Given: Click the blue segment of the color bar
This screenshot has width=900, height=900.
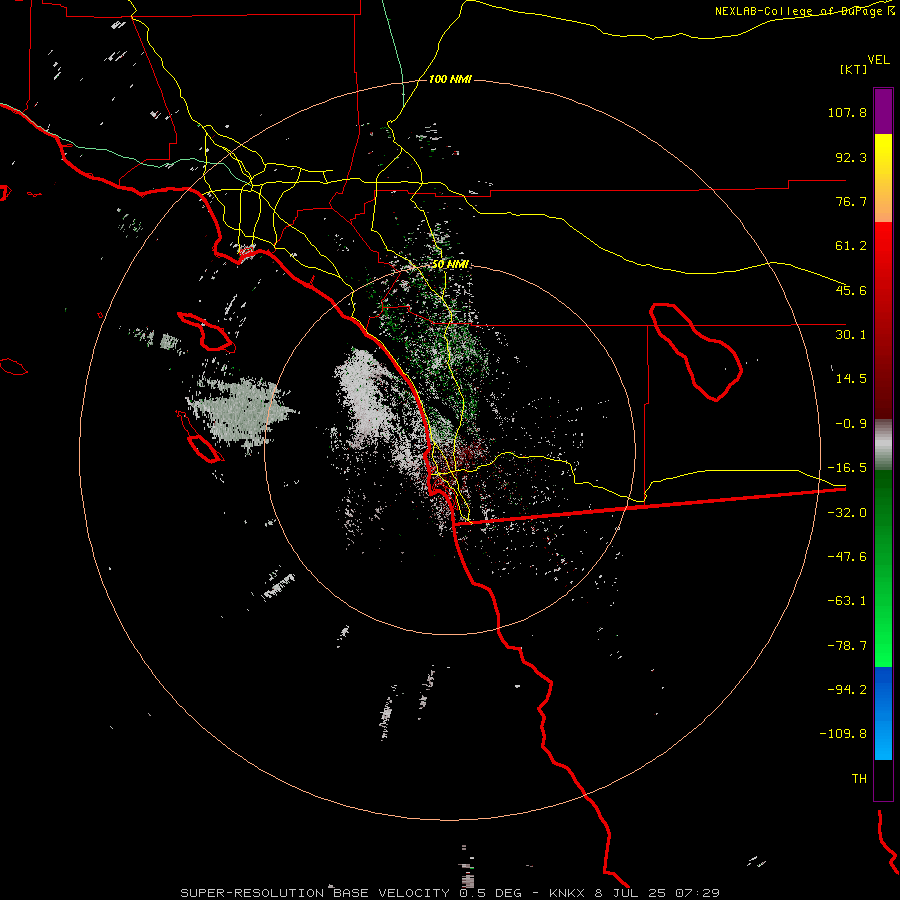Looking at the screenshot, I should (x=883, y=713).
